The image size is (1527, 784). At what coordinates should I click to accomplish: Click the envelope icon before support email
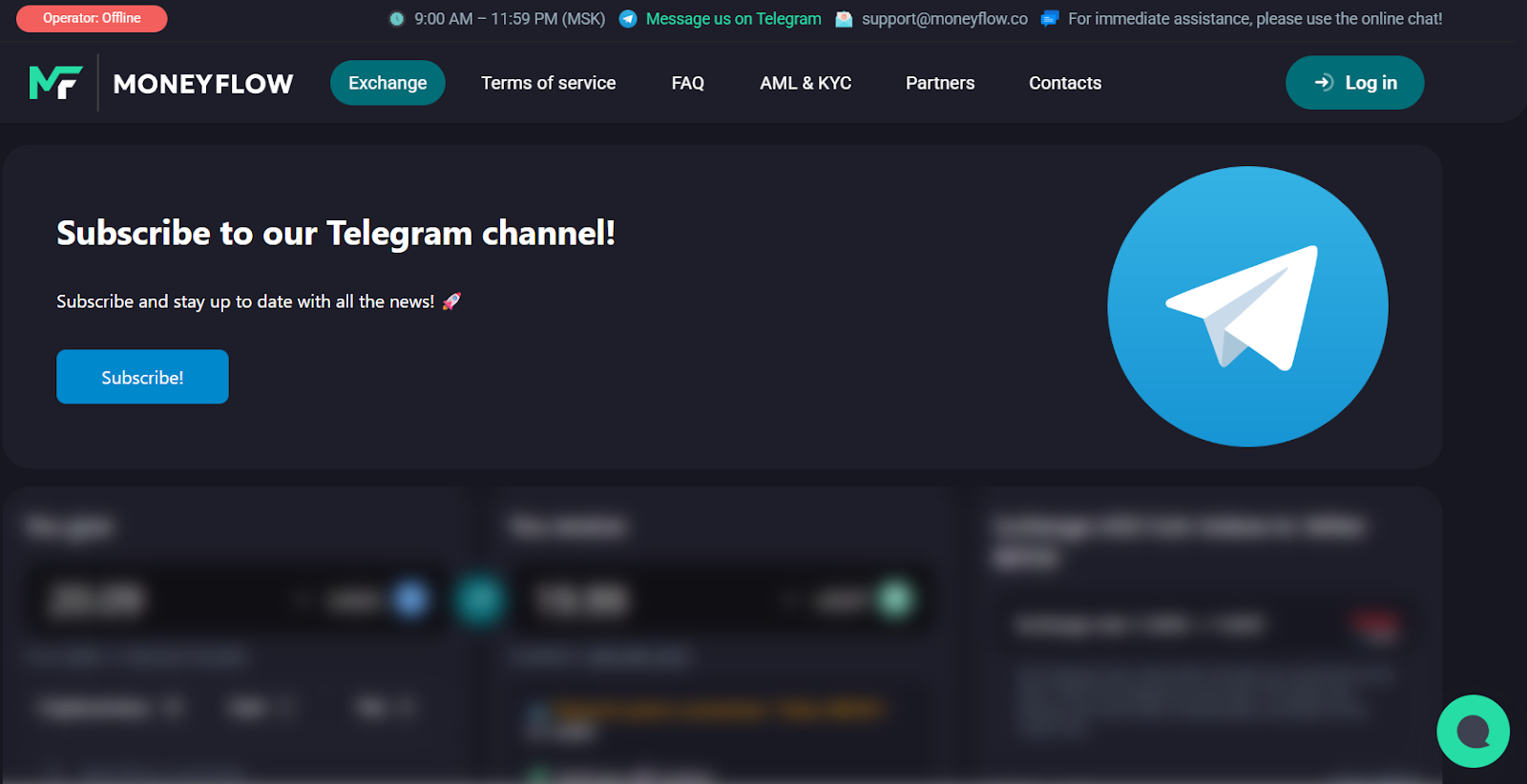coord(844,19)
